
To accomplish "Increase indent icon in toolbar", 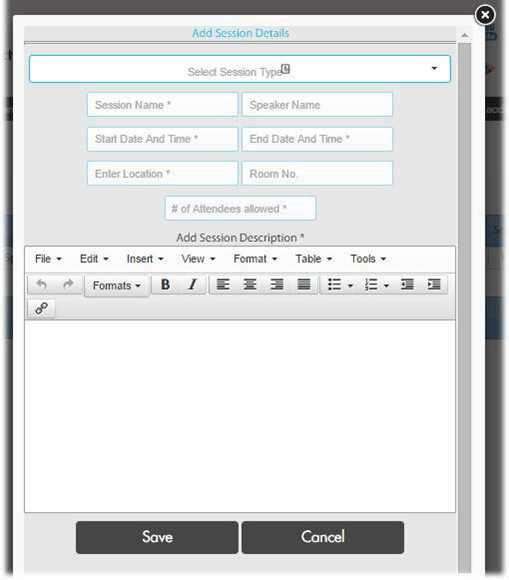I will (x=434, y=285).
